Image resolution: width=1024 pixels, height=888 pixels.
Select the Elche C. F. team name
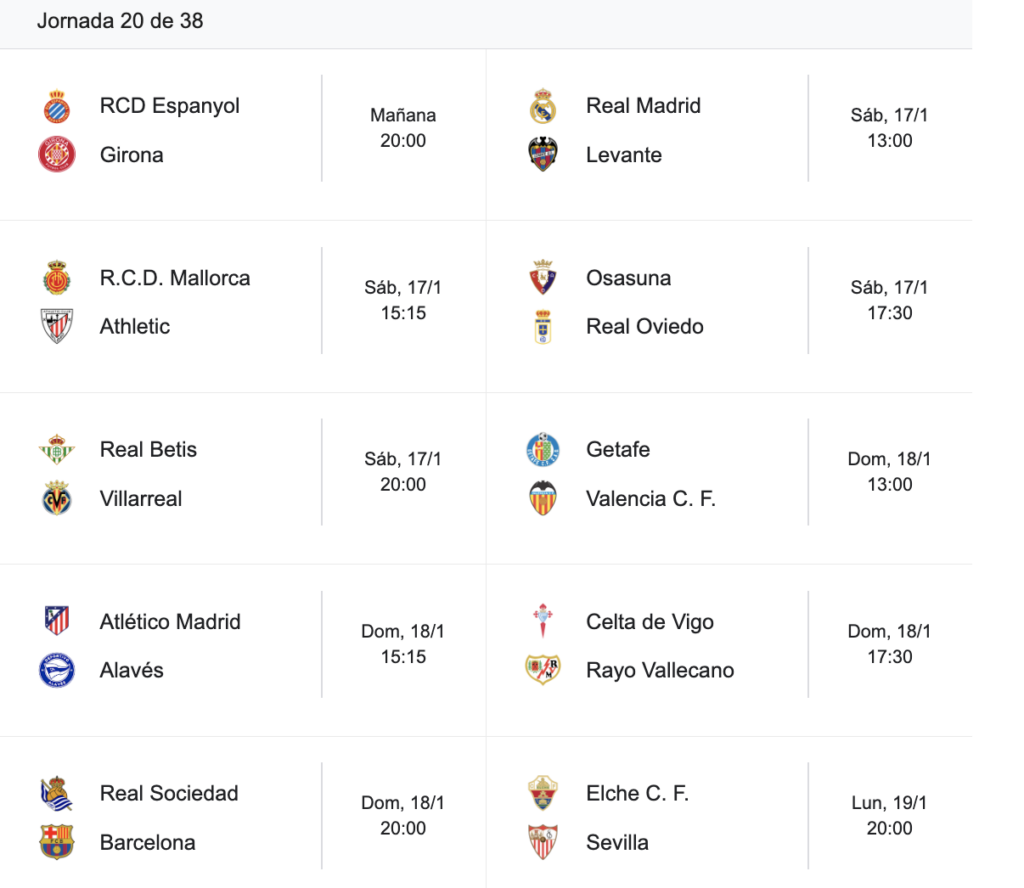[637, 793]
